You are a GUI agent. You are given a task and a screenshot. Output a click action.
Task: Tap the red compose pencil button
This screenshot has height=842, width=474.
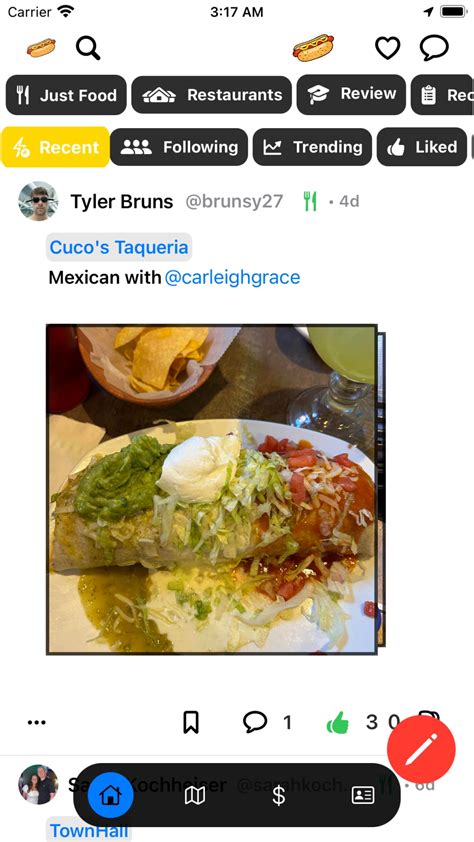pos(421,750)
